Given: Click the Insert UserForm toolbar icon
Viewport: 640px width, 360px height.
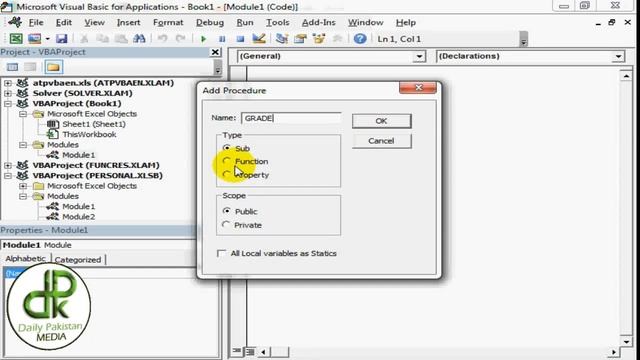Looking at the screenshot, I should 35,39.
